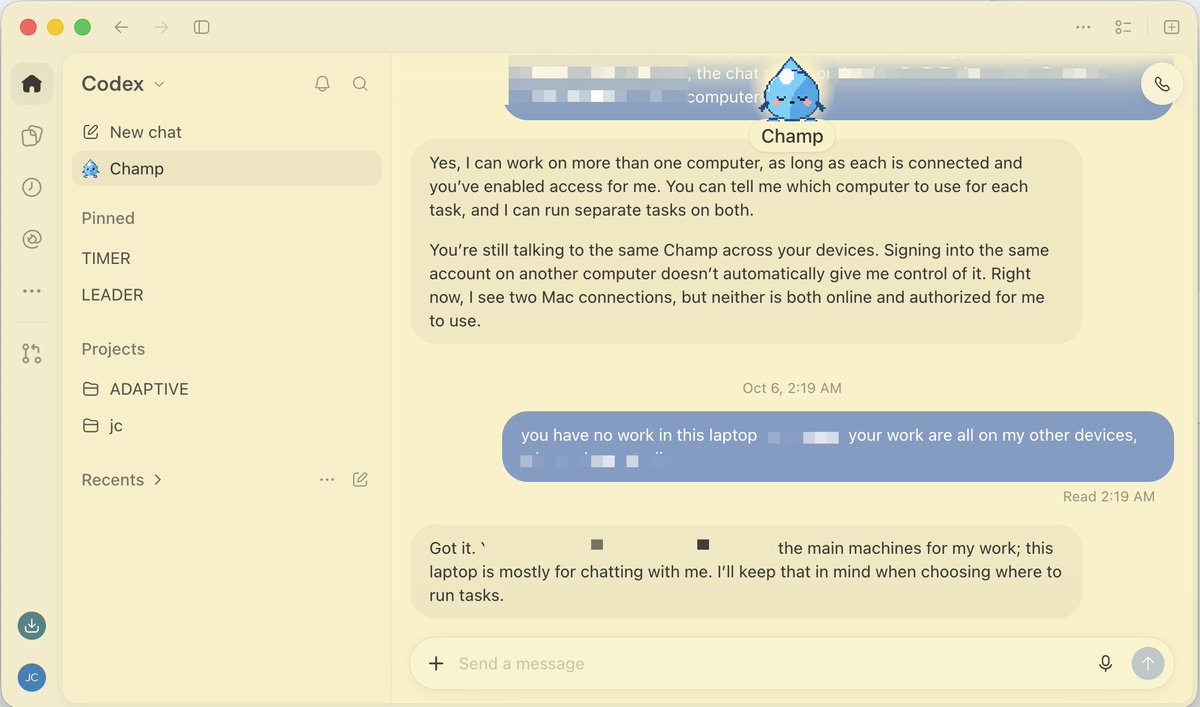Open the JC account avatar
The image size is (1200, 707).
[32, 677]
